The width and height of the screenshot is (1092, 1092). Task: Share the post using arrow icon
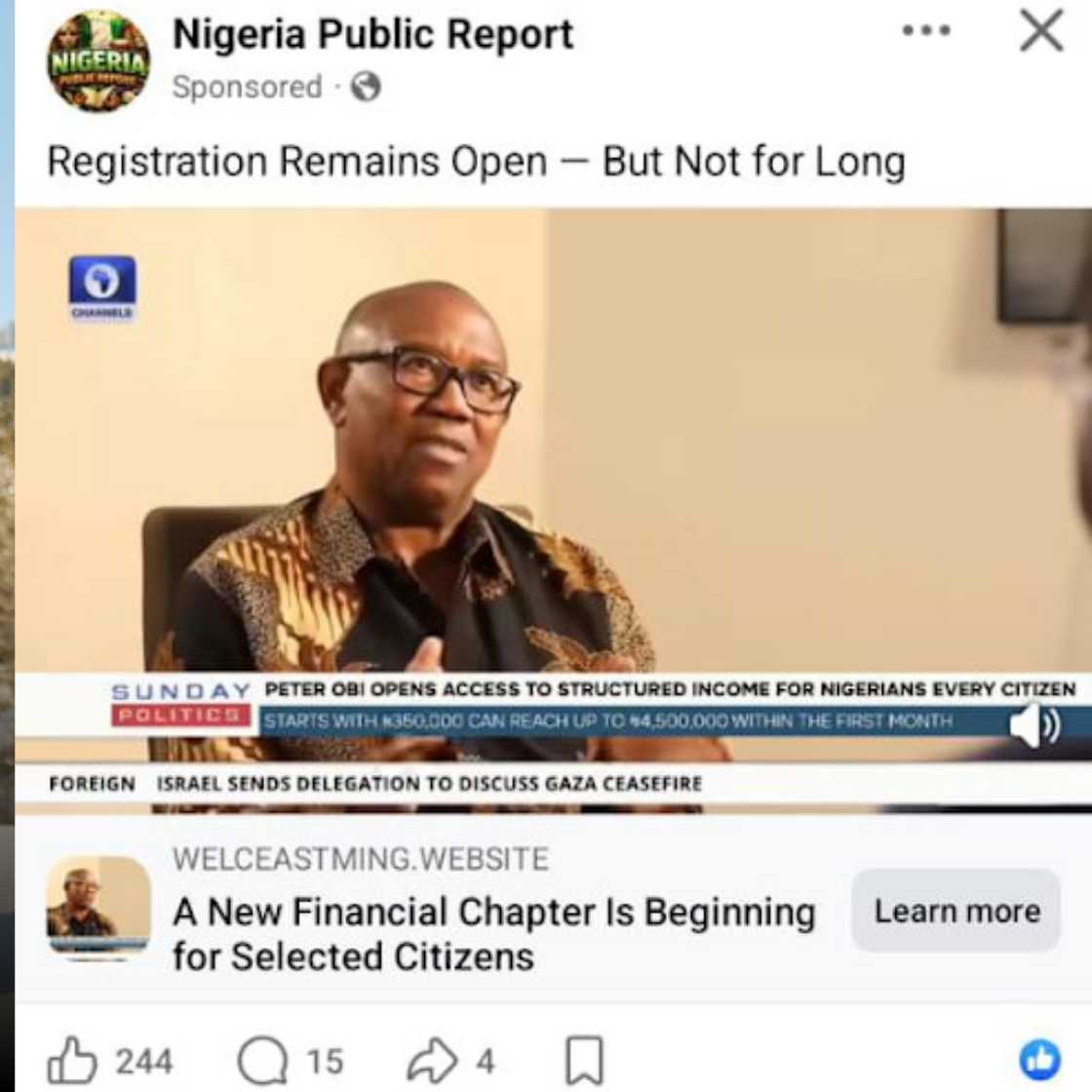point(433,1061)
